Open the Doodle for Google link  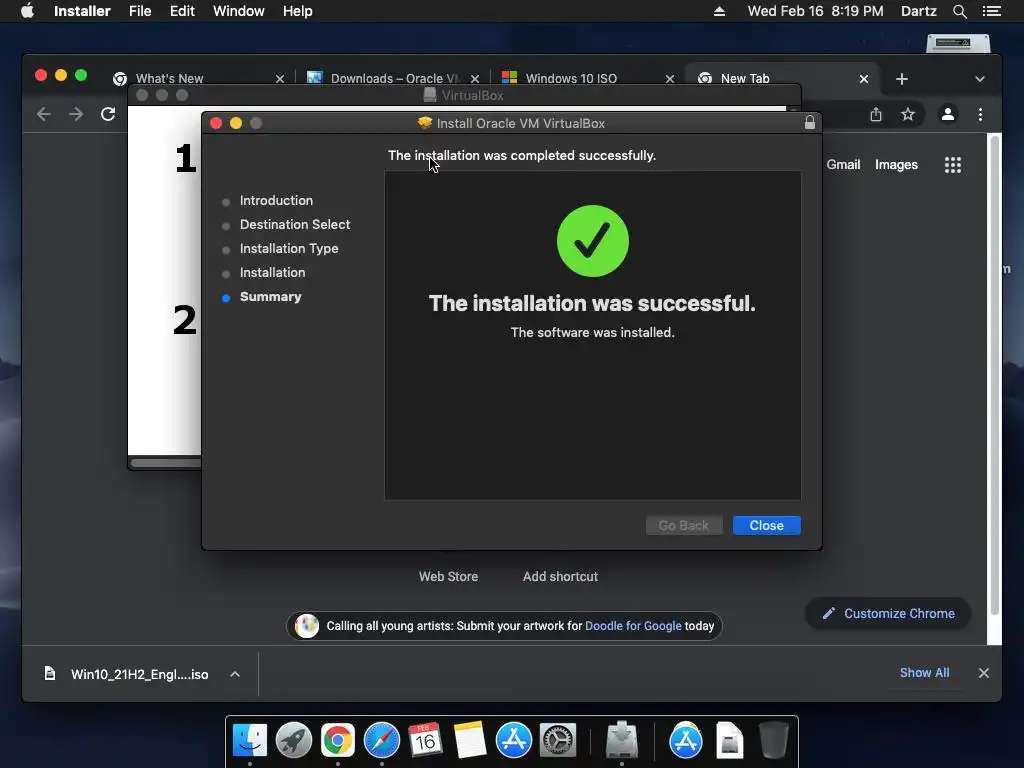(633, 626)
